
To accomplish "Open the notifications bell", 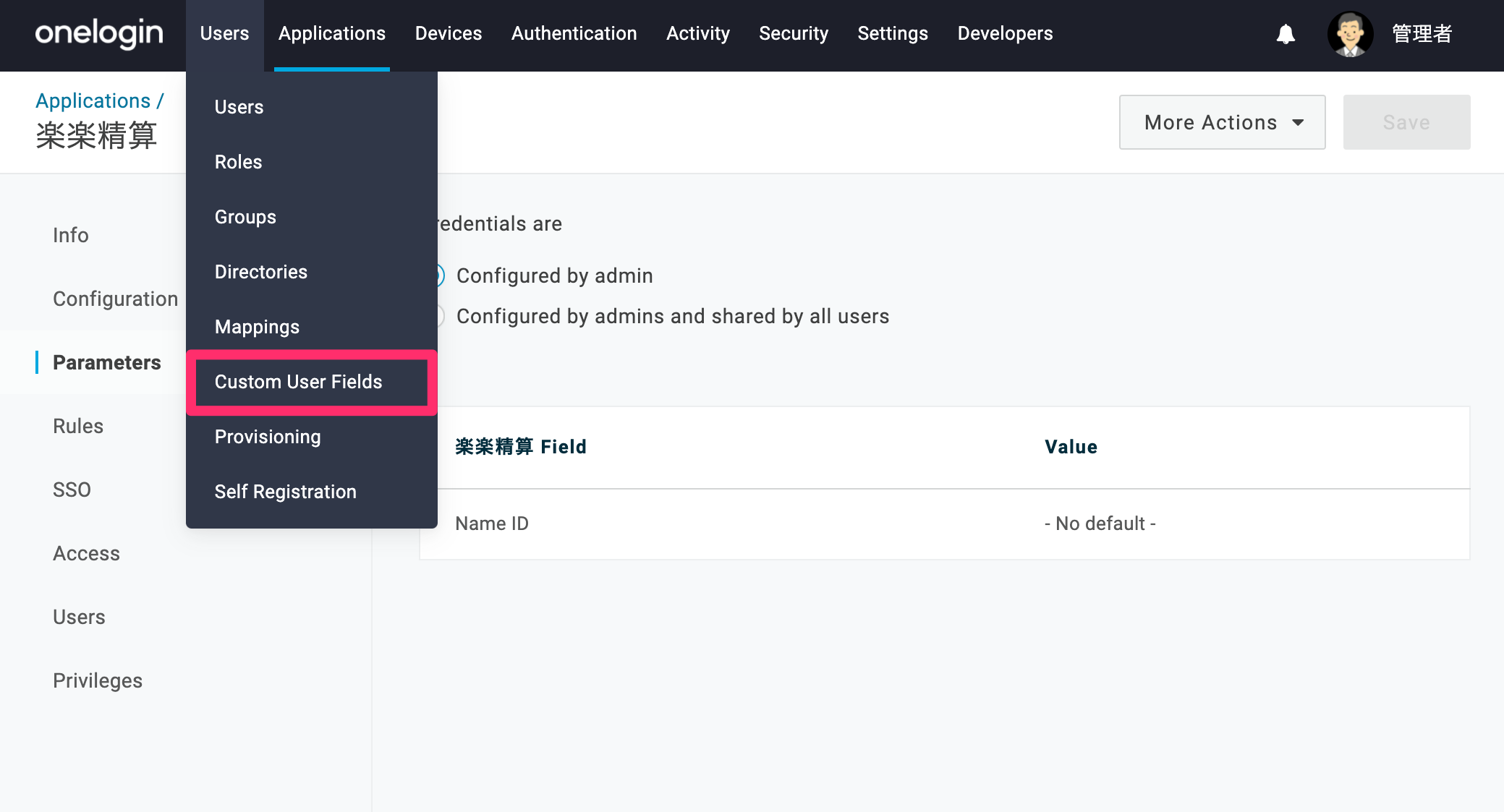I will coord(1286,34).
